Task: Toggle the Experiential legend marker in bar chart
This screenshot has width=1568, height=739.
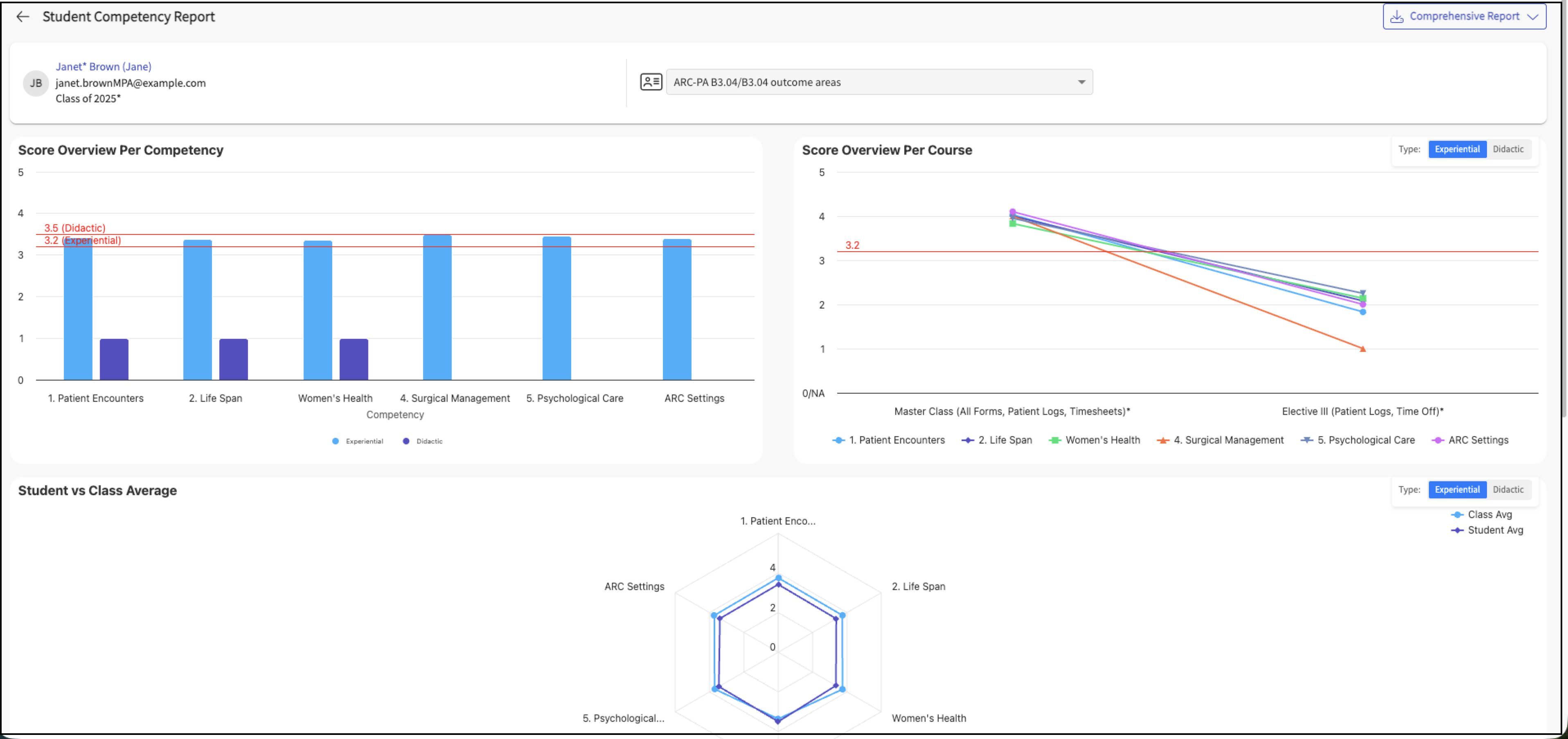Action: (336, 442)
